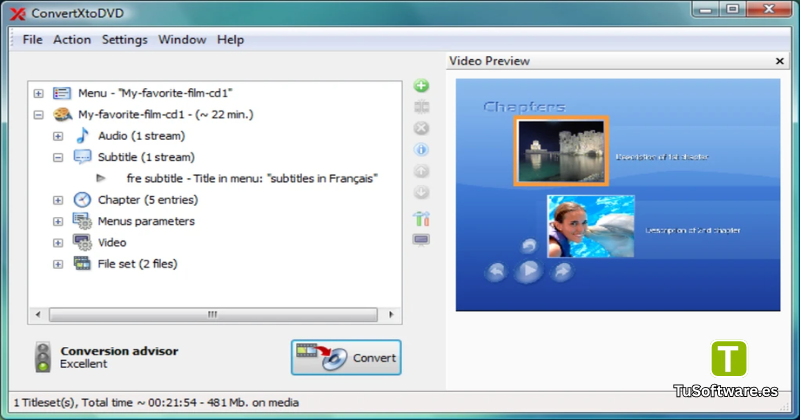Click the grey remove item X icon

tap(421, 128)
